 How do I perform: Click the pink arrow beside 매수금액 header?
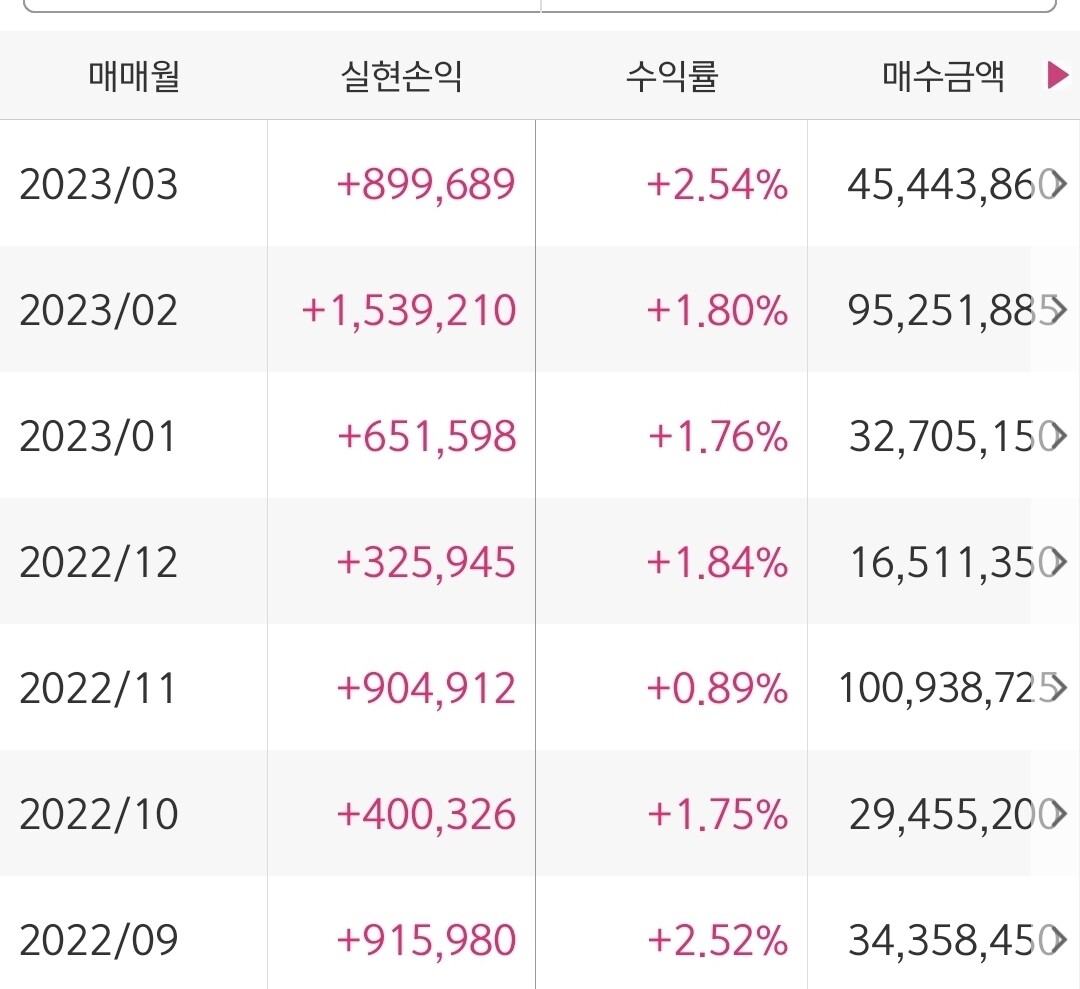click(1058, 76)
